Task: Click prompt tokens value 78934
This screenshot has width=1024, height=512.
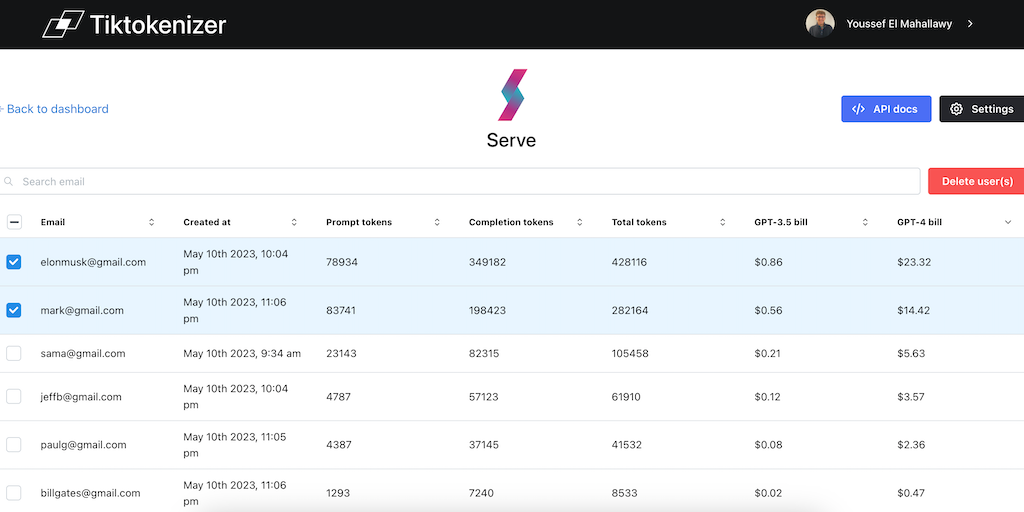Action: click(342, 262)
